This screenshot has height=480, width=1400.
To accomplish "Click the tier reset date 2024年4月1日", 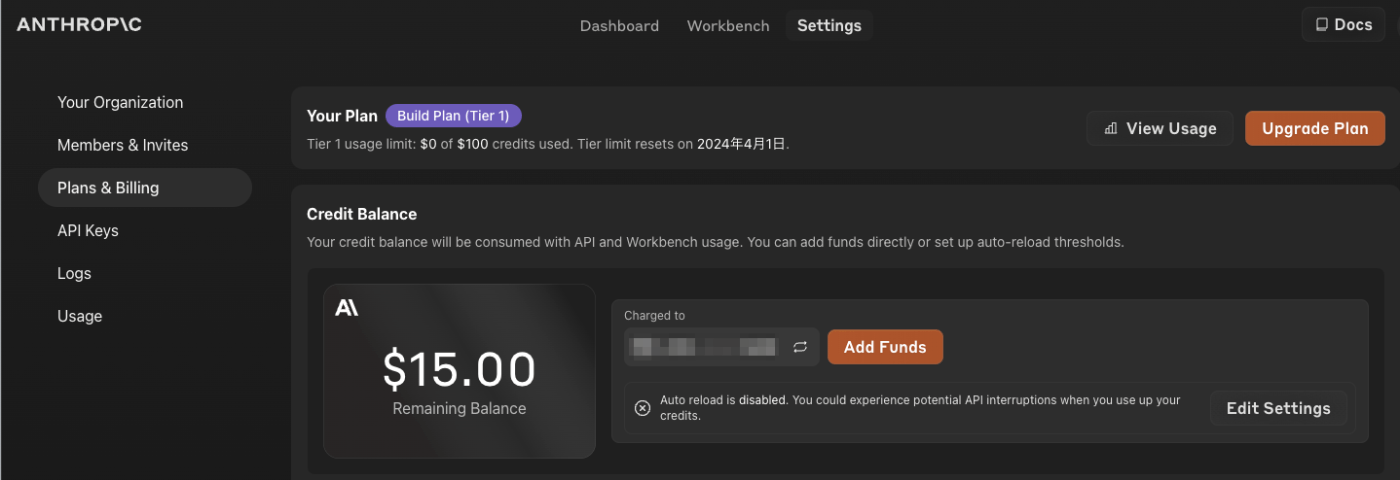I will 742,144.
